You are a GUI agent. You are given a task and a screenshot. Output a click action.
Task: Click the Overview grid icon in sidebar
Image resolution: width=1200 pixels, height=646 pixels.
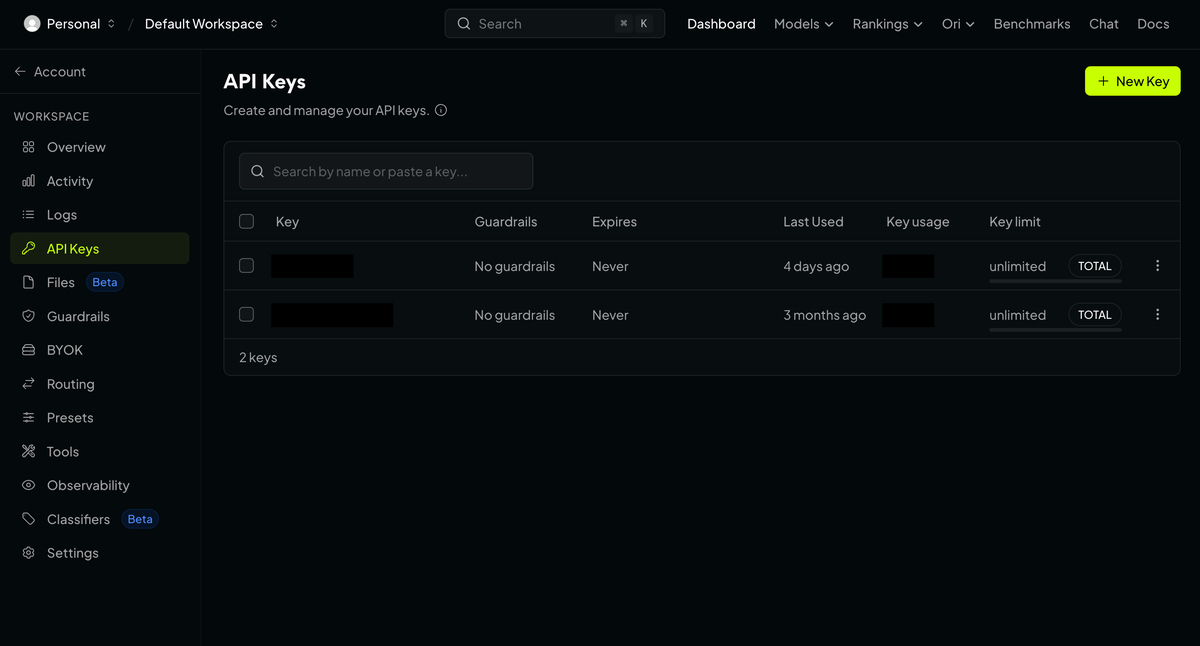click(x=28, y=147)
